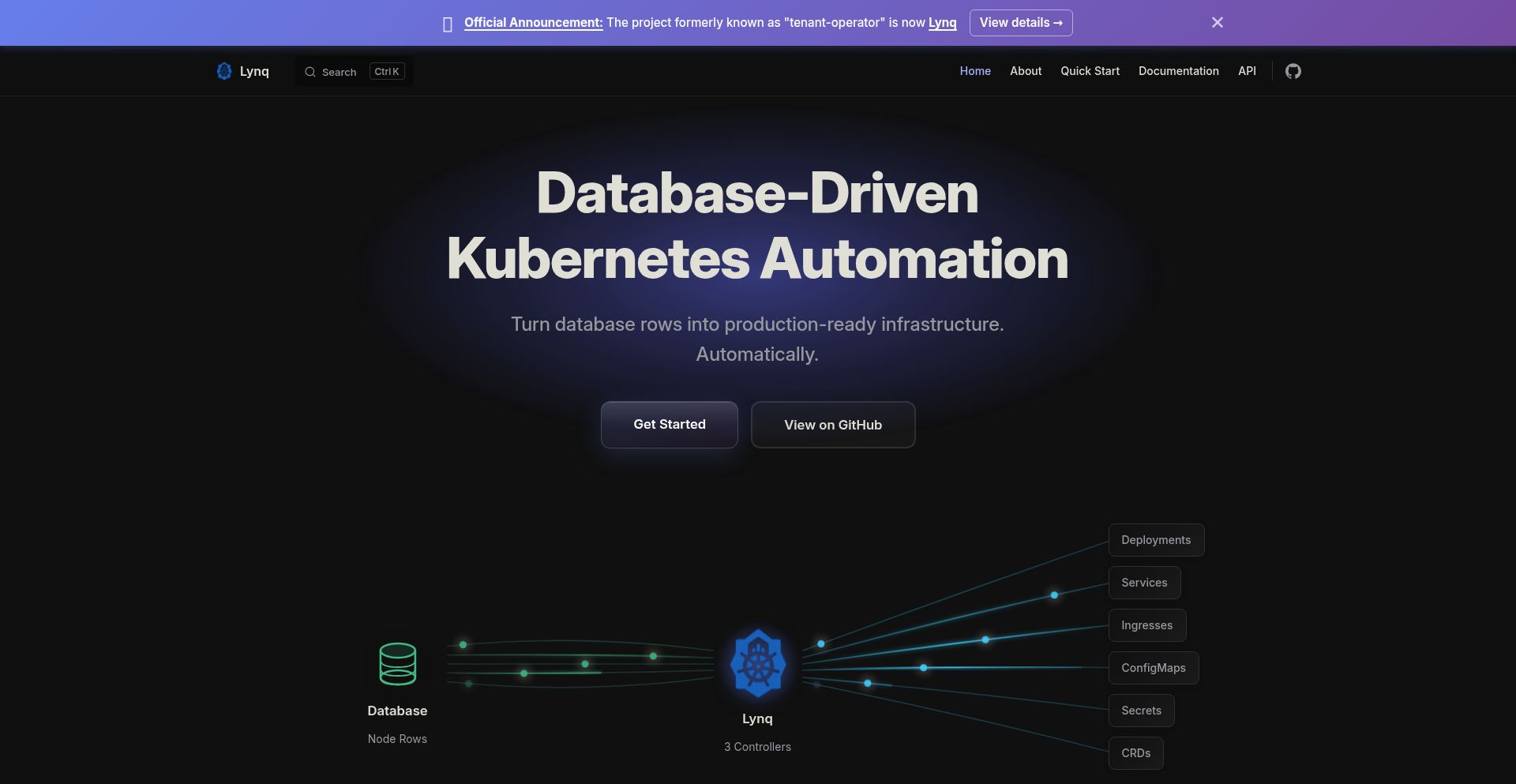
Task: Dismiss the announcement banner
Action: click(x=1218, y=22)
